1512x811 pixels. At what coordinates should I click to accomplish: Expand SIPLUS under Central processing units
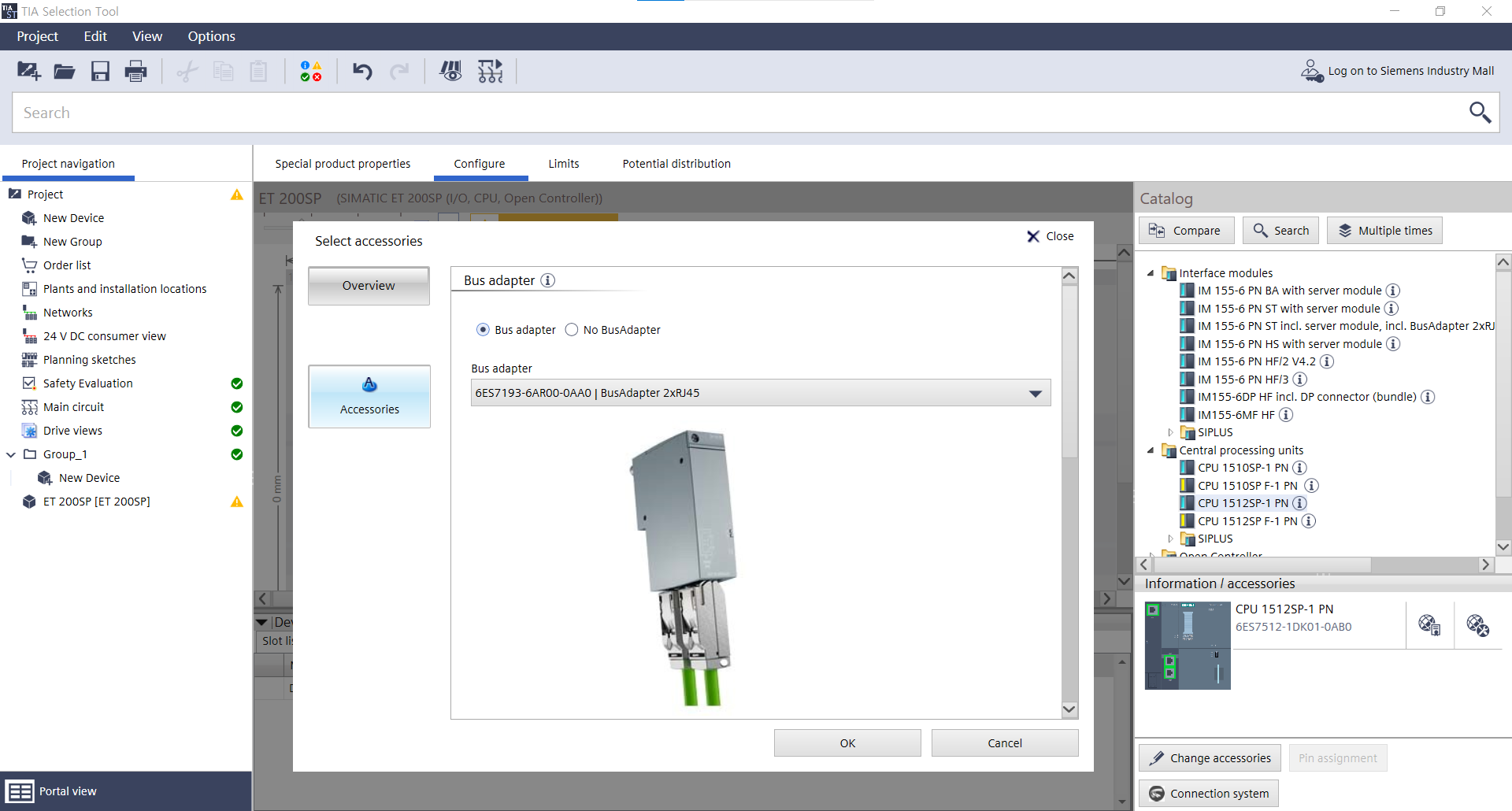1170,539
